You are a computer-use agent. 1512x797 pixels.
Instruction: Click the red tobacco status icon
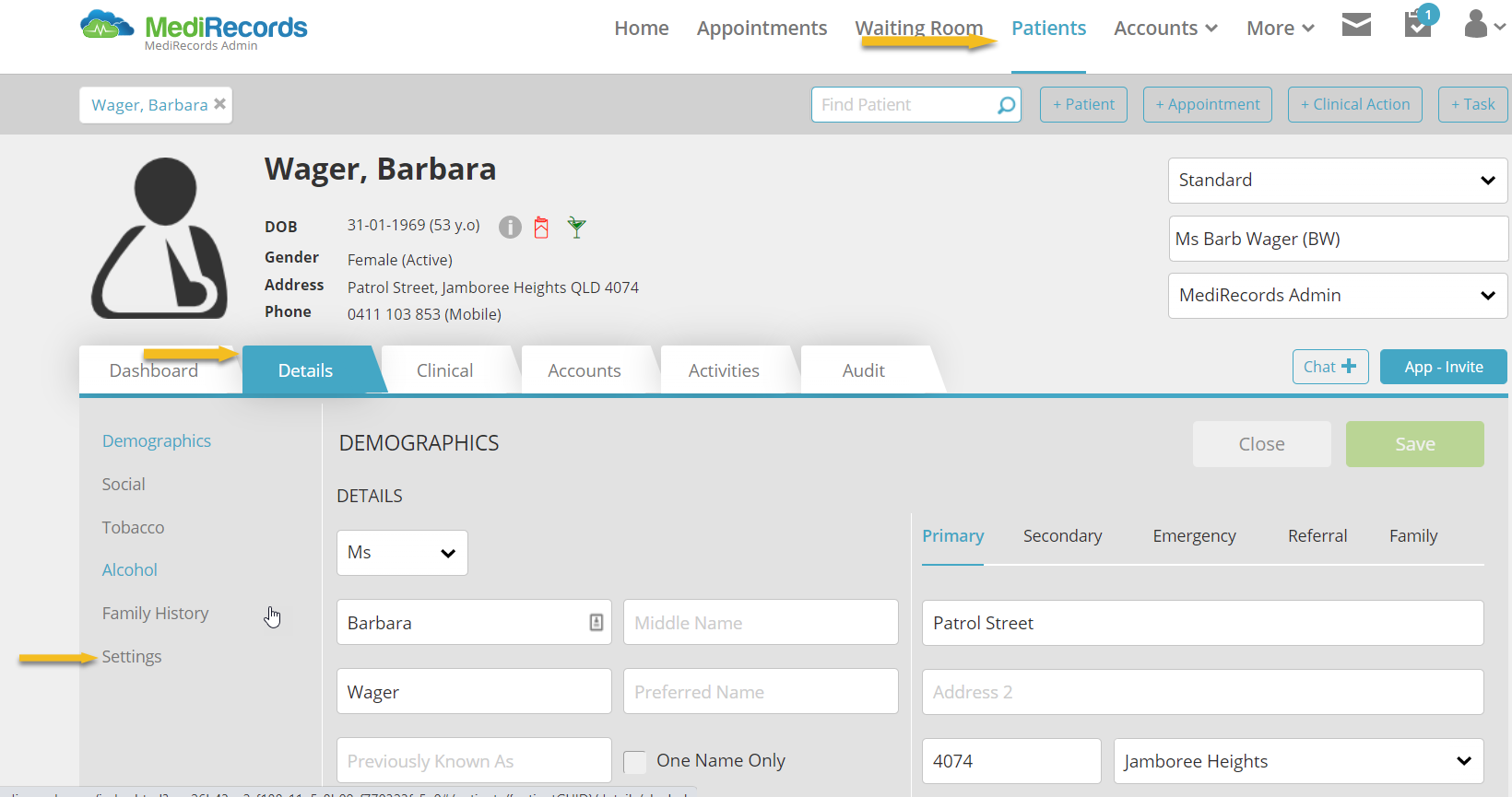click(x=541, y=228)
